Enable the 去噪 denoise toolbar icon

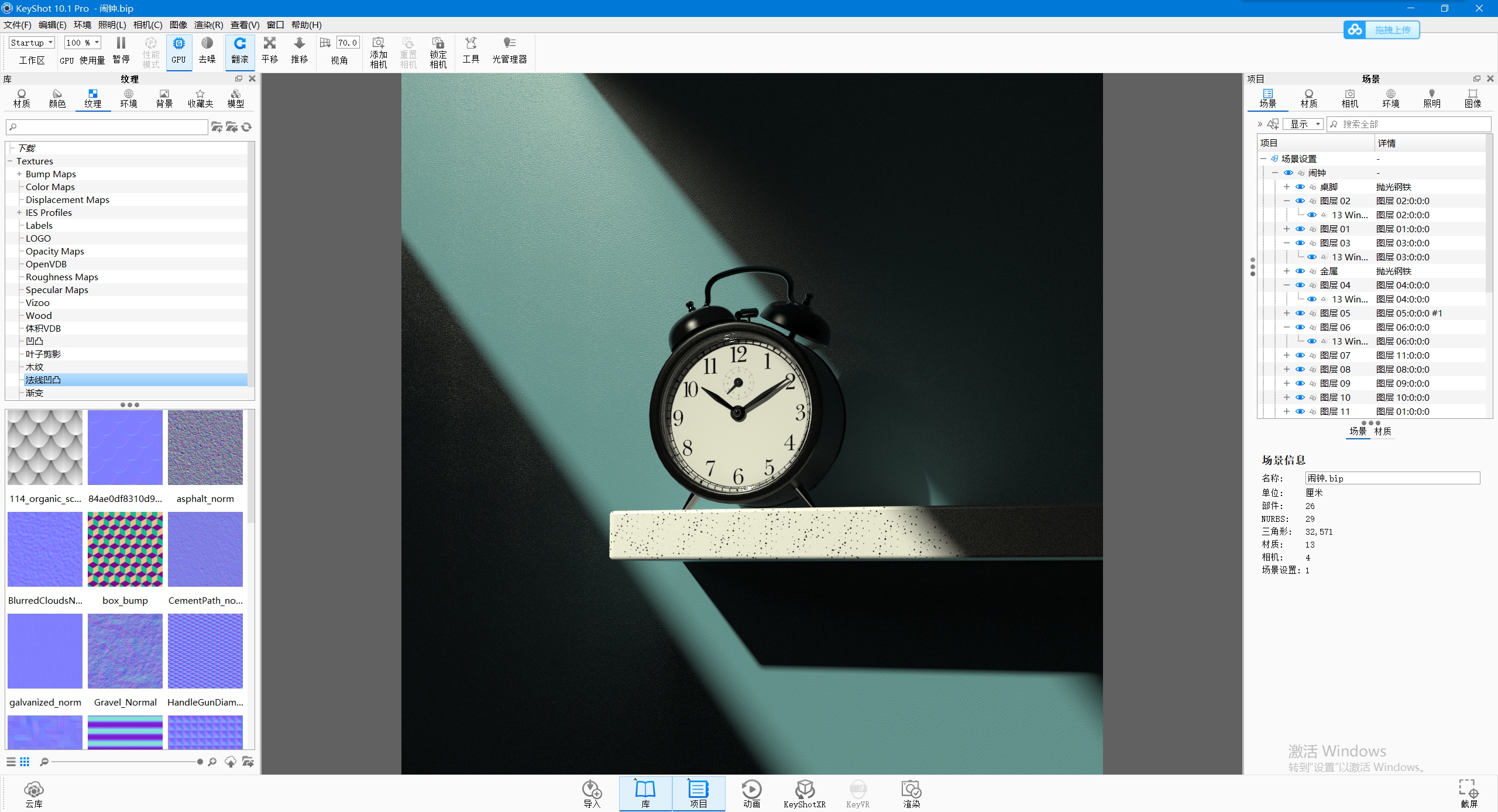[x=207, y=51]
